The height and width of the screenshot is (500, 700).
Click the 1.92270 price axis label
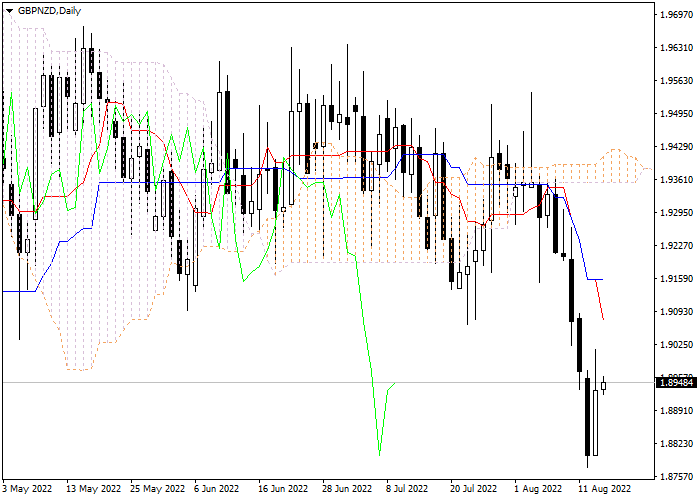676,246
